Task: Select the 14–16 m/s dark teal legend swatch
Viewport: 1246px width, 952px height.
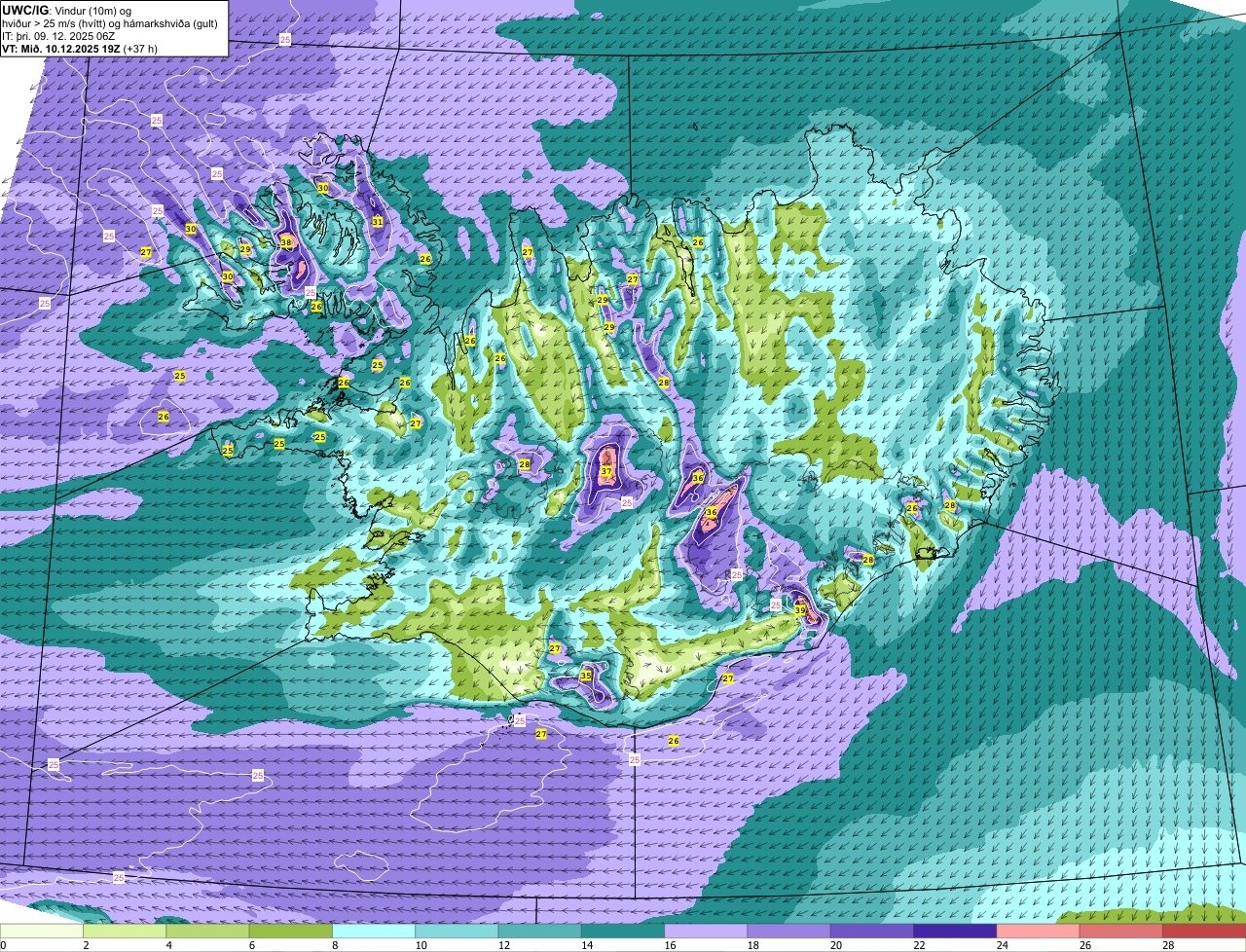Action: (x=623, y=932)
